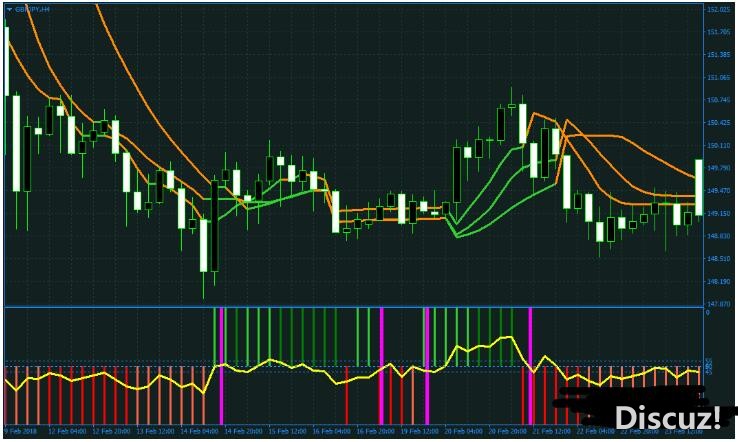Click the 16 Feb 04:00 time label

[x=332, y=431]
